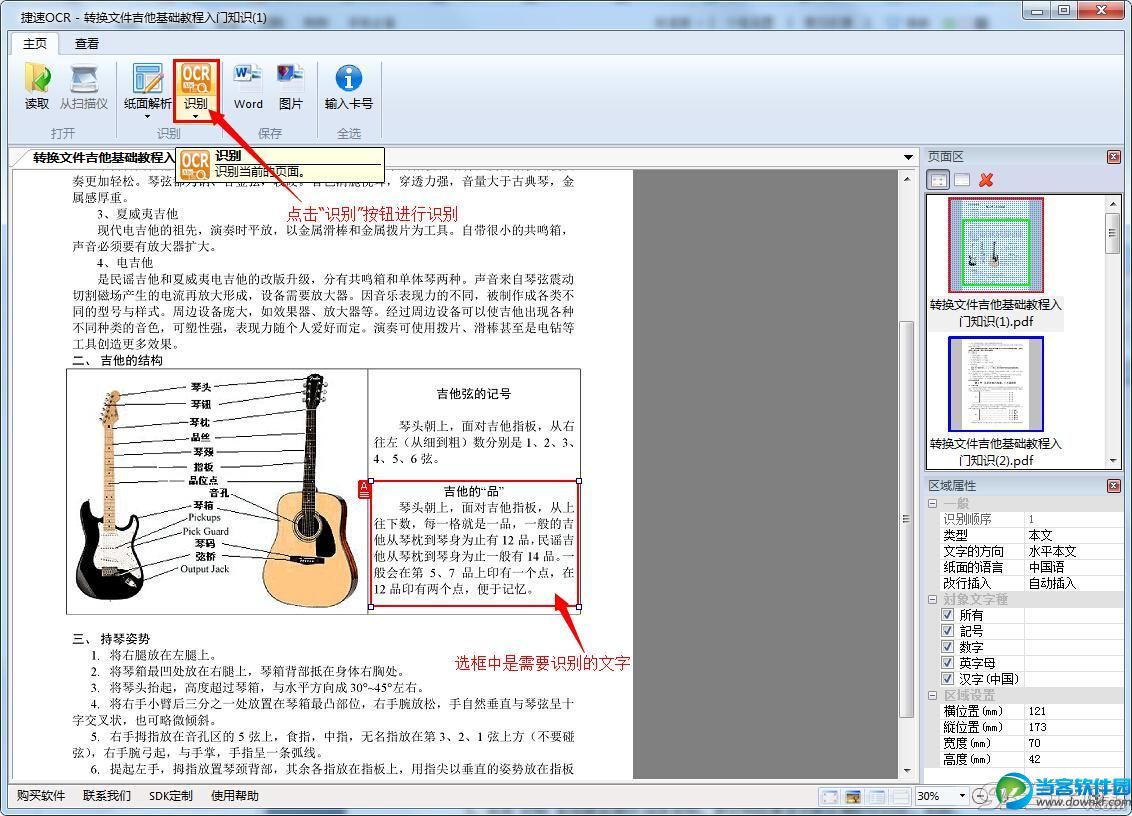Export to Word via the Word icon

pyautogui.click(x=248, y=86)
